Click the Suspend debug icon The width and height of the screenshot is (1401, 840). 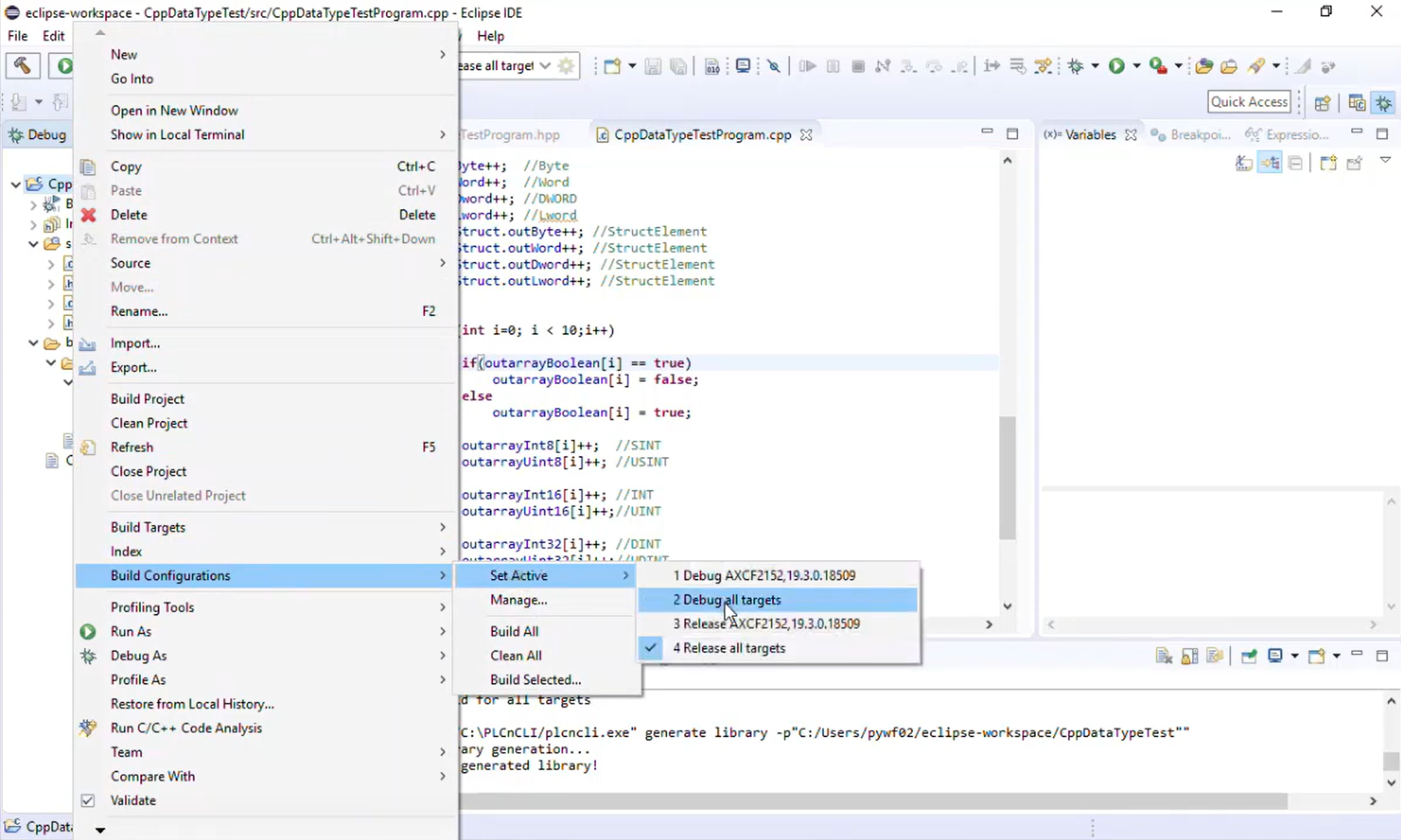(833, 66)
